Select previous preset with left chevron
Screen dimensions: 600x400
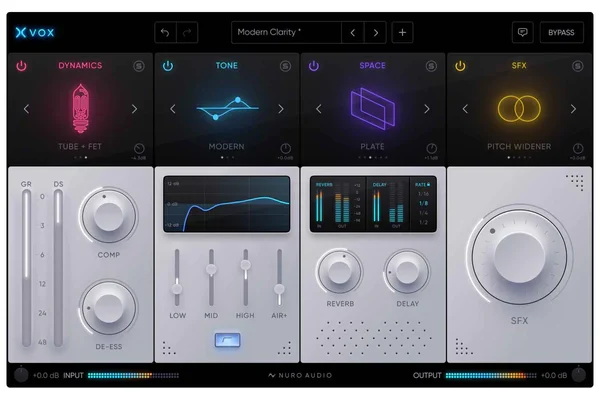click(352, 33)
